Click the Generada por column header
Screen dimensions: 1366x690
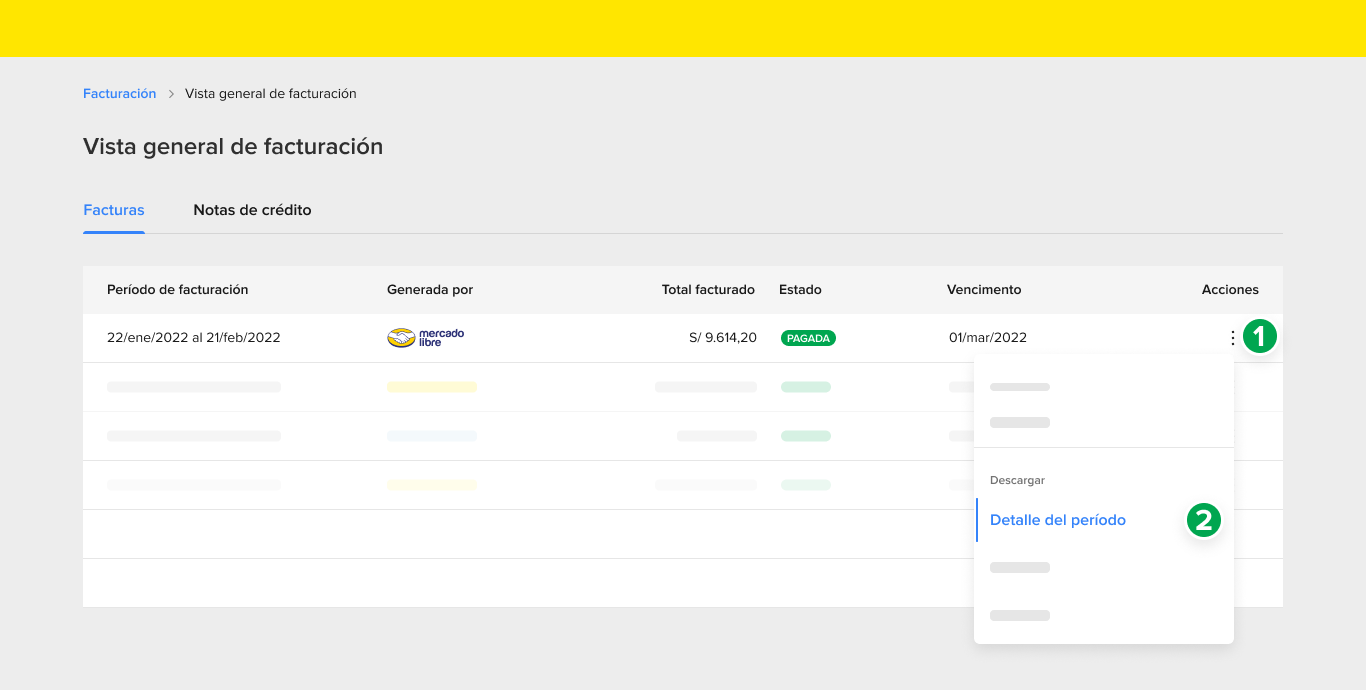[x=430, y=290]
